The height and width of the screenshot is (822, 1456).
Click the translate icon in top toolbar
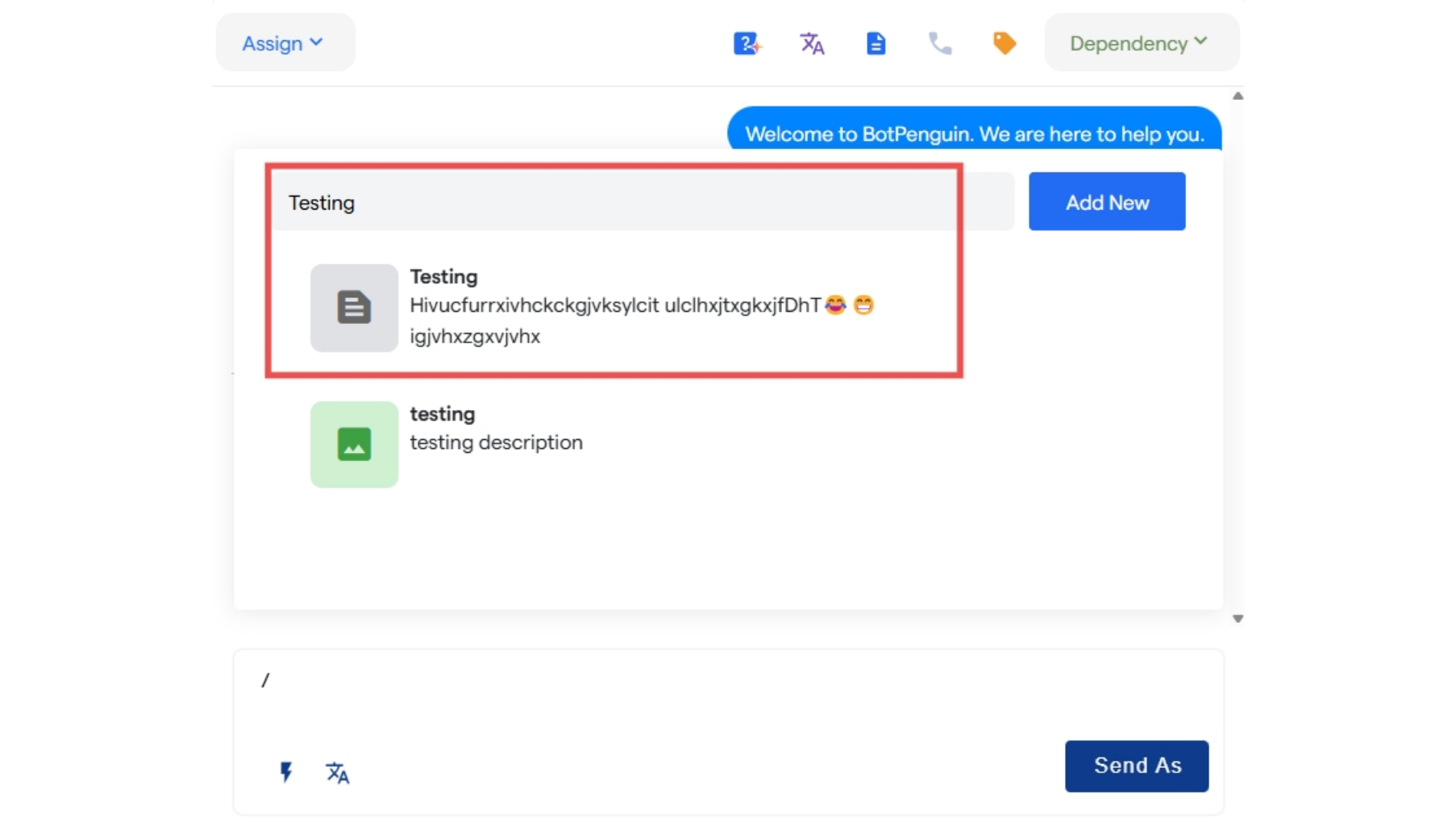pos(812,44)
